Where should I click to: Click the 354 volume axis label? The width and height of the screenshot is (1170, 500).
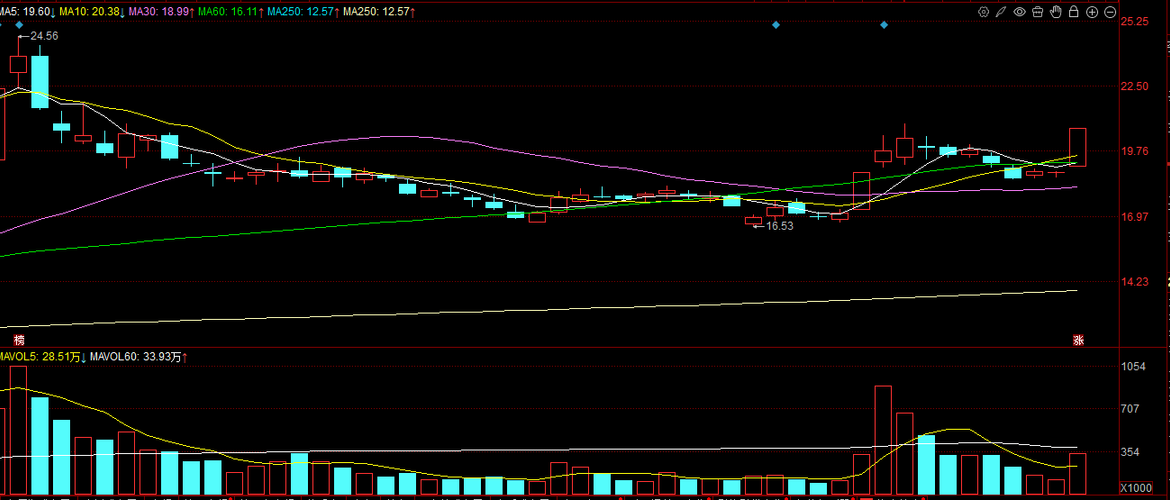pos(1130,452)
